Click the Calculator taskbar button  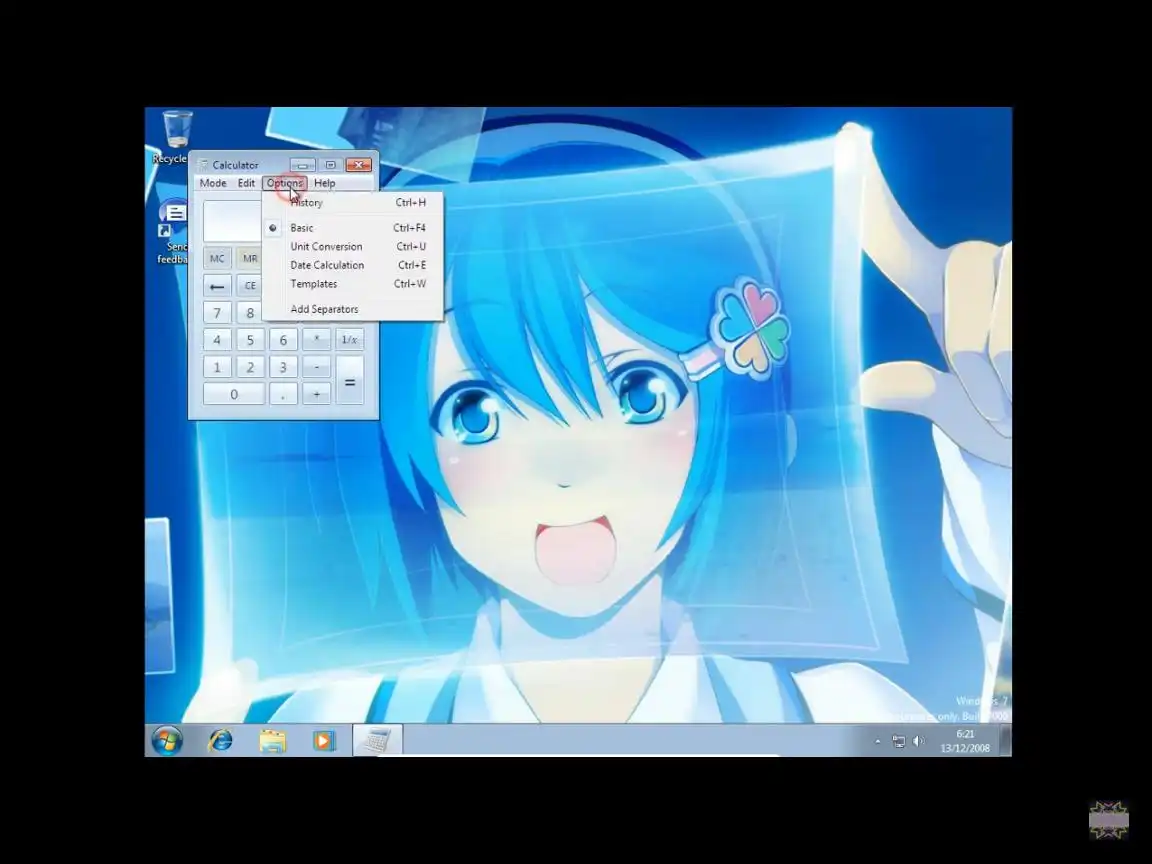click(x=377, y=741)
